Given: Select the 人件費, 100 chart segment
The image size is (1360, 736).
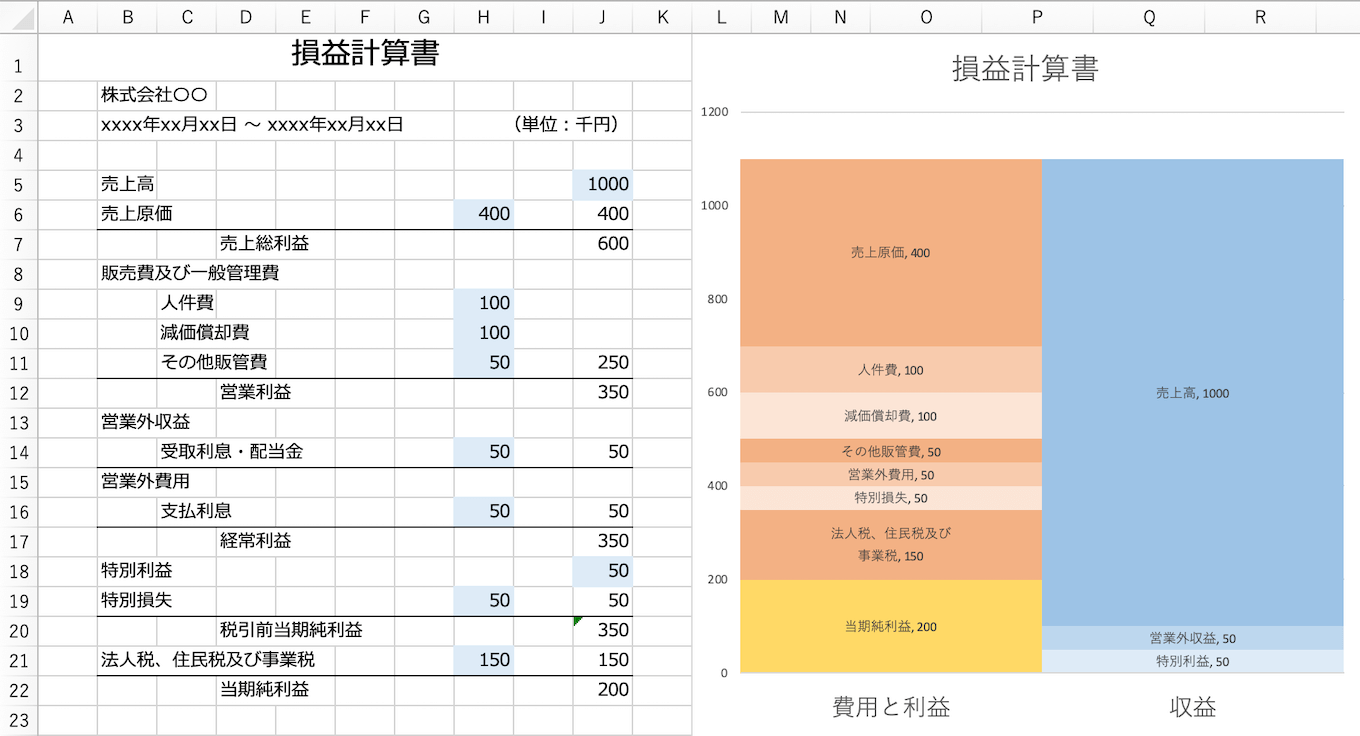Looking at the screenshot, I should click(890, 370).
